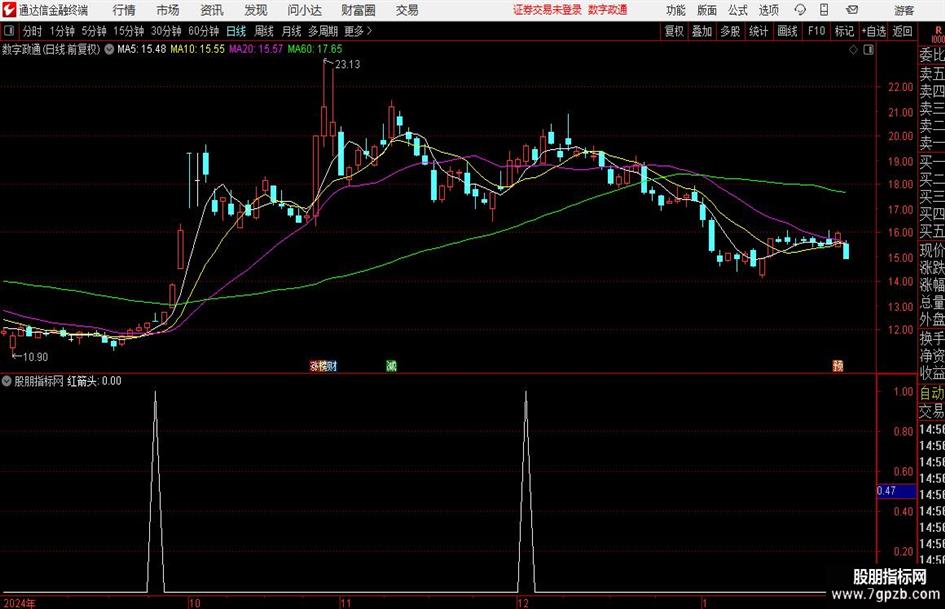Click the customer service headset icon

pos(800,10)
